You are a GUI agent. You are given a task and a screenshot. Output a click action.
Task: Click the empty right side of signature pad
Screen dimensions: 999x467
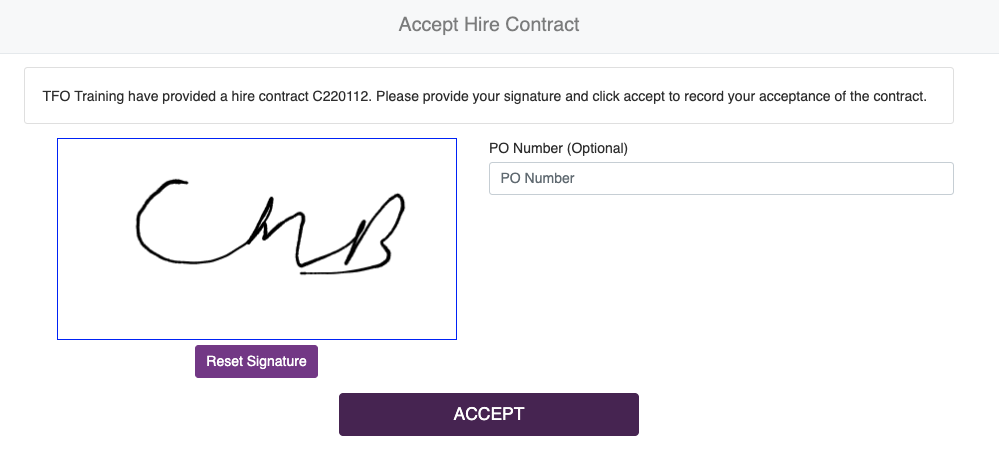point(433,239)
